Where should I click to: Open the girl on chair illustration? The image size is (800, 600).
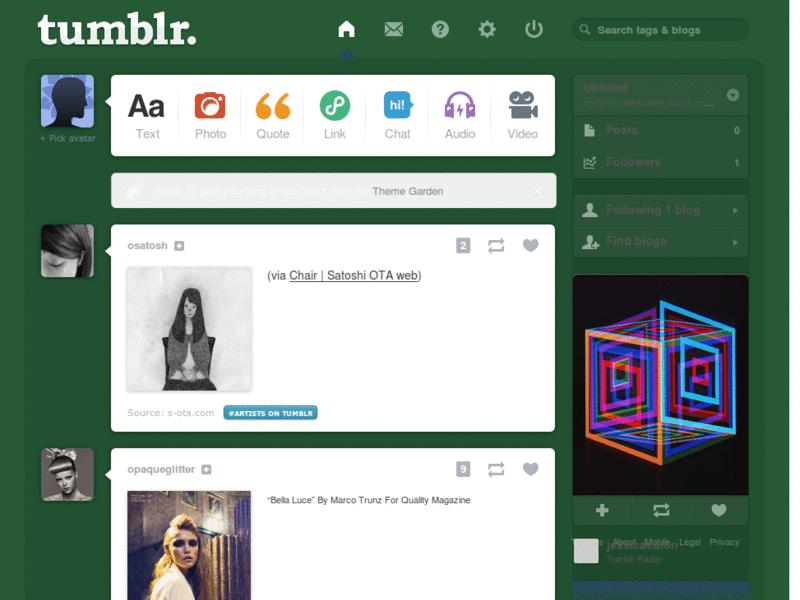pos(189,329)
